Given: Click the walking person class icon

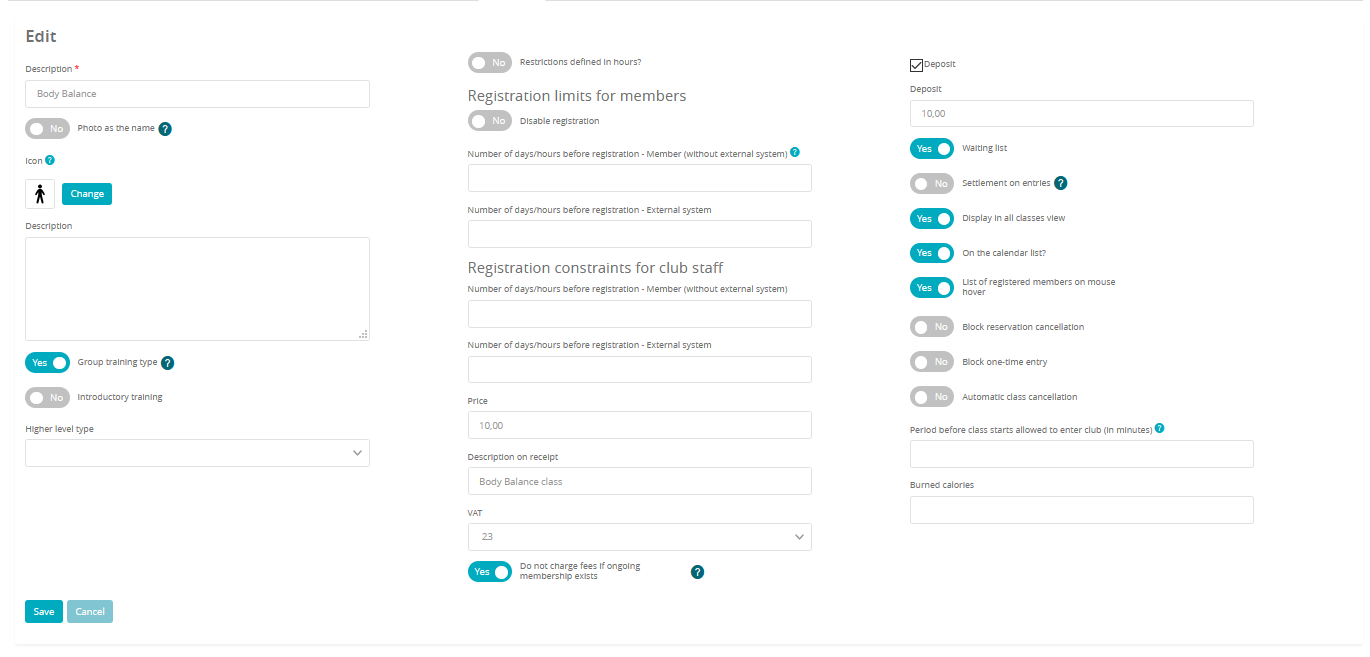Looking at the screenshot, I should click(40, 194).
